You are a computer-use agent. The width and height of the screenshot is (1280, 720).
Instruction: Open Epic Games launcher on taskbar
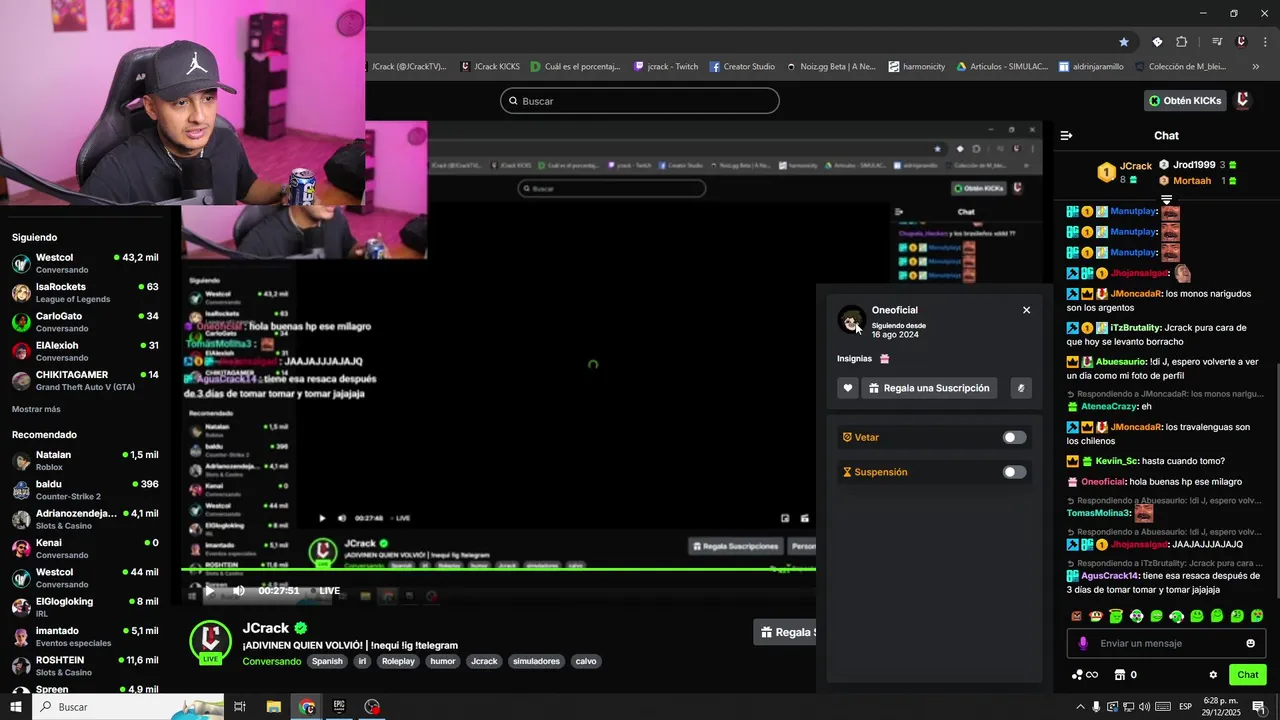(339, 707)
